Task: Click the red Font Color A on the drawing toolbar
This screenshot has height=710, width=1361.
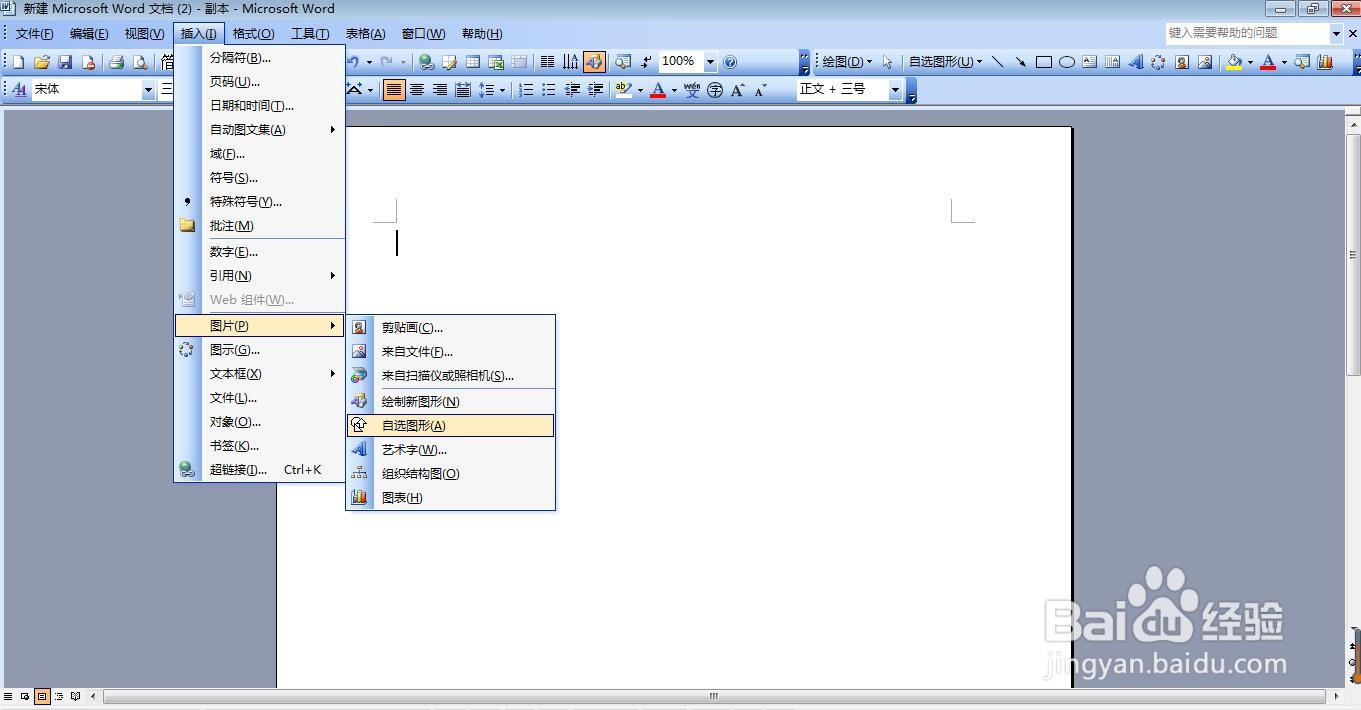Action: click(x=1268, y=62)
